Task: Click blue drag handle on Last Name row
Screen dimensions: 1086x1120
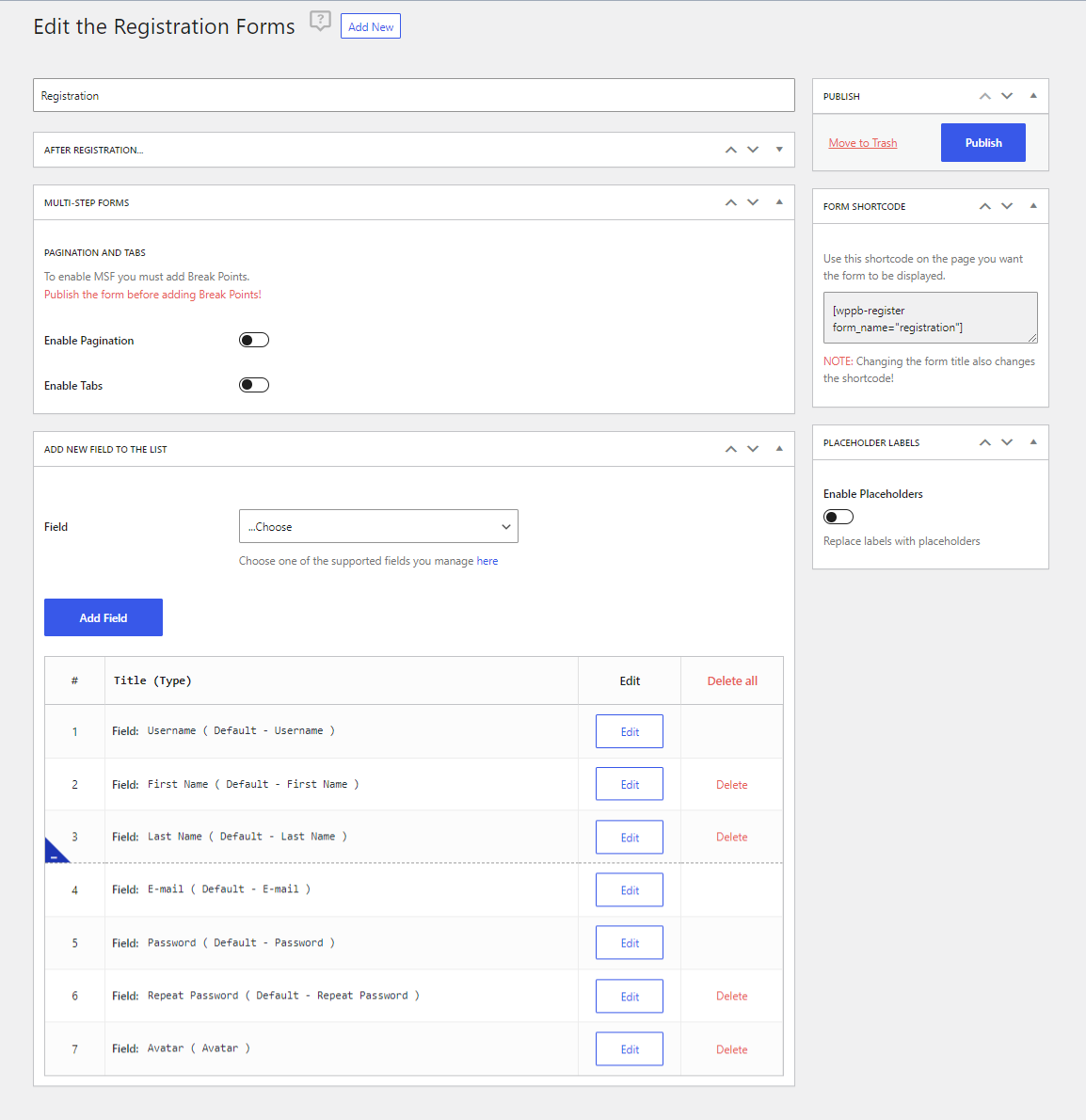Action: point(56,852)
